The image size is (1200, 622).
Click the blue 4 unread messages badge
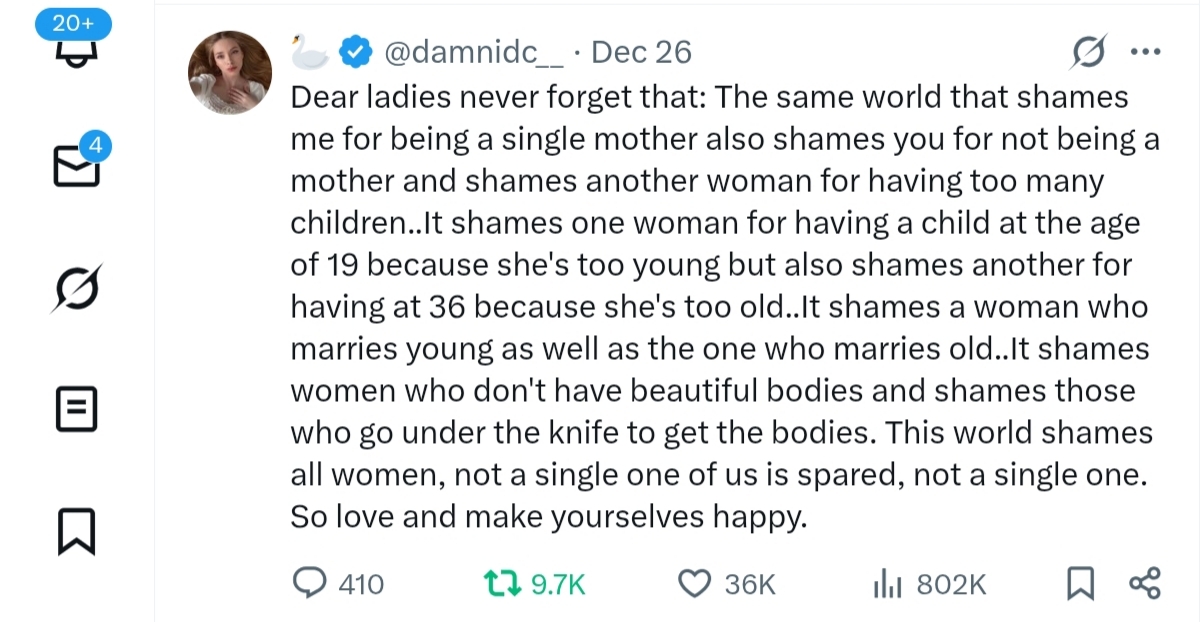(x=95, y=145)
